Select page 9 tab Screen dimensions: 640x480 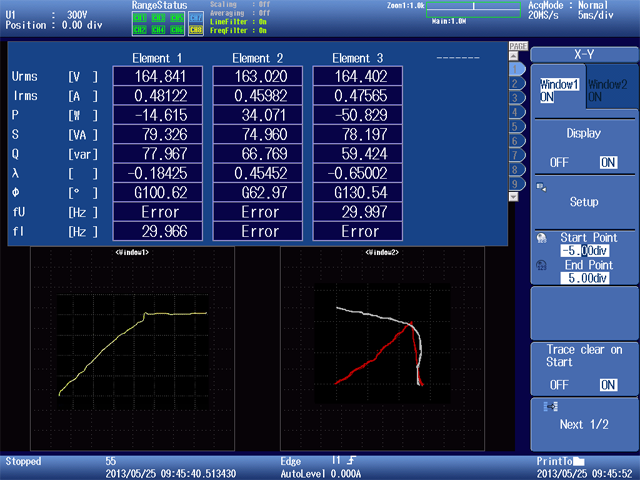point(517,184)
